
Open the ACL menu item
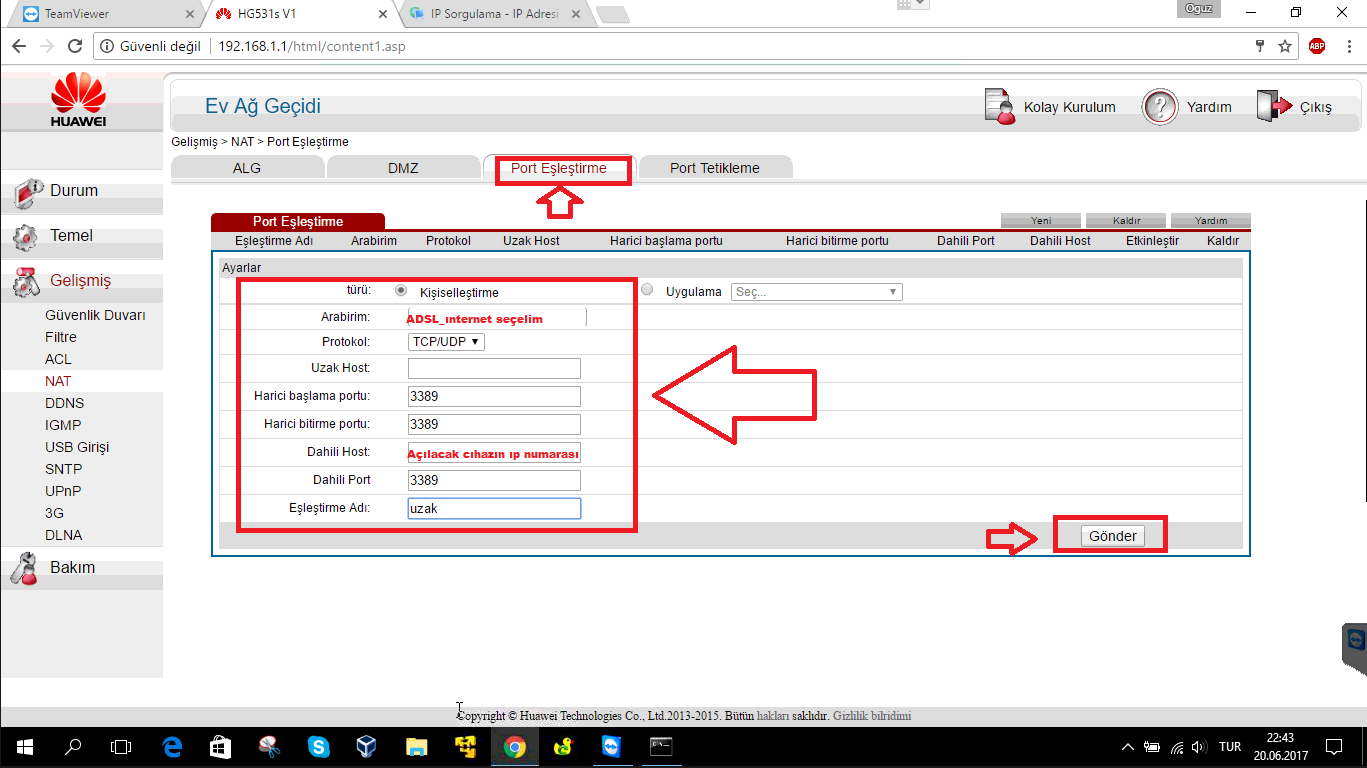click(x=58, y=359)
